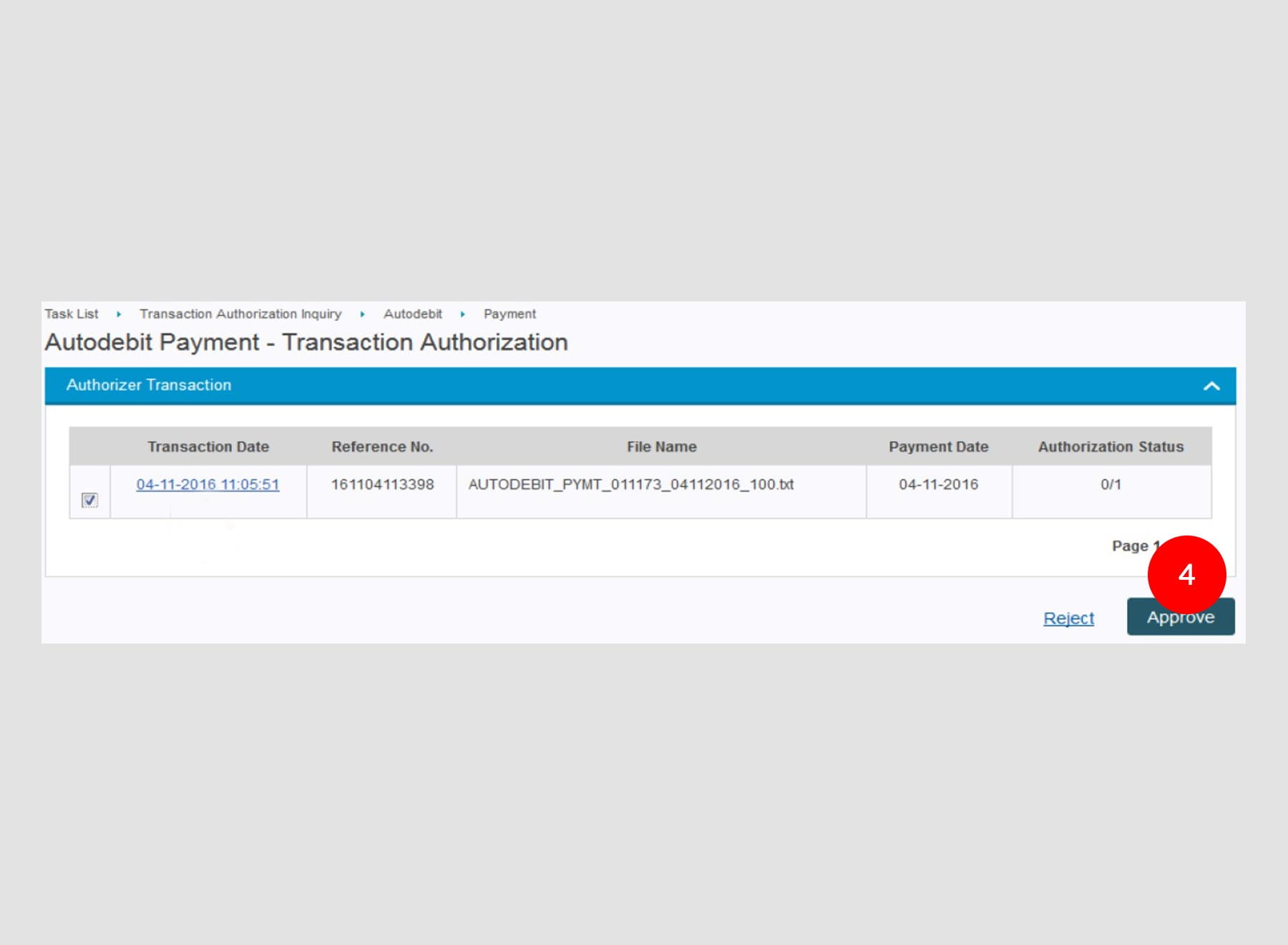The image size is (1288, 945).
Task: Click breadcrumb arrow before Autodebit
Action: tap(363, 314)
